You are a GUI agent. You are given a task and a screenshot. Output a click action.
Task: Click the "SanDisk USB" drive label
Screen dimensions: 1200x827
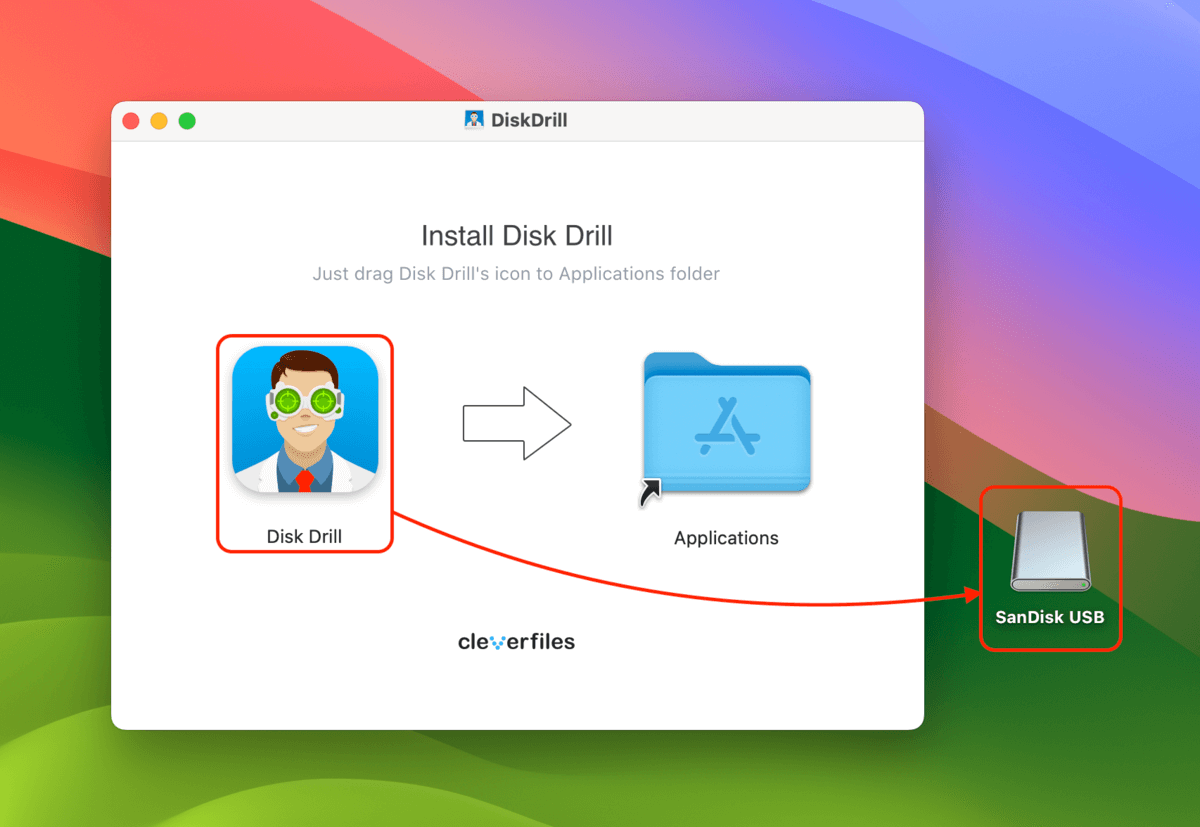(x=1050, y=617)
